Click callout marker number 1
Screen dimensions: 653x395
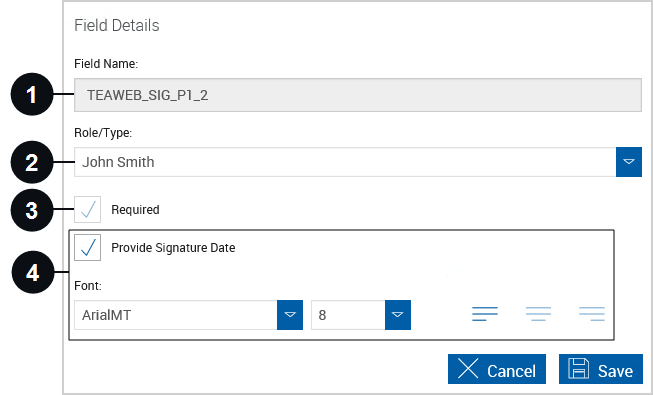point(32,95)
